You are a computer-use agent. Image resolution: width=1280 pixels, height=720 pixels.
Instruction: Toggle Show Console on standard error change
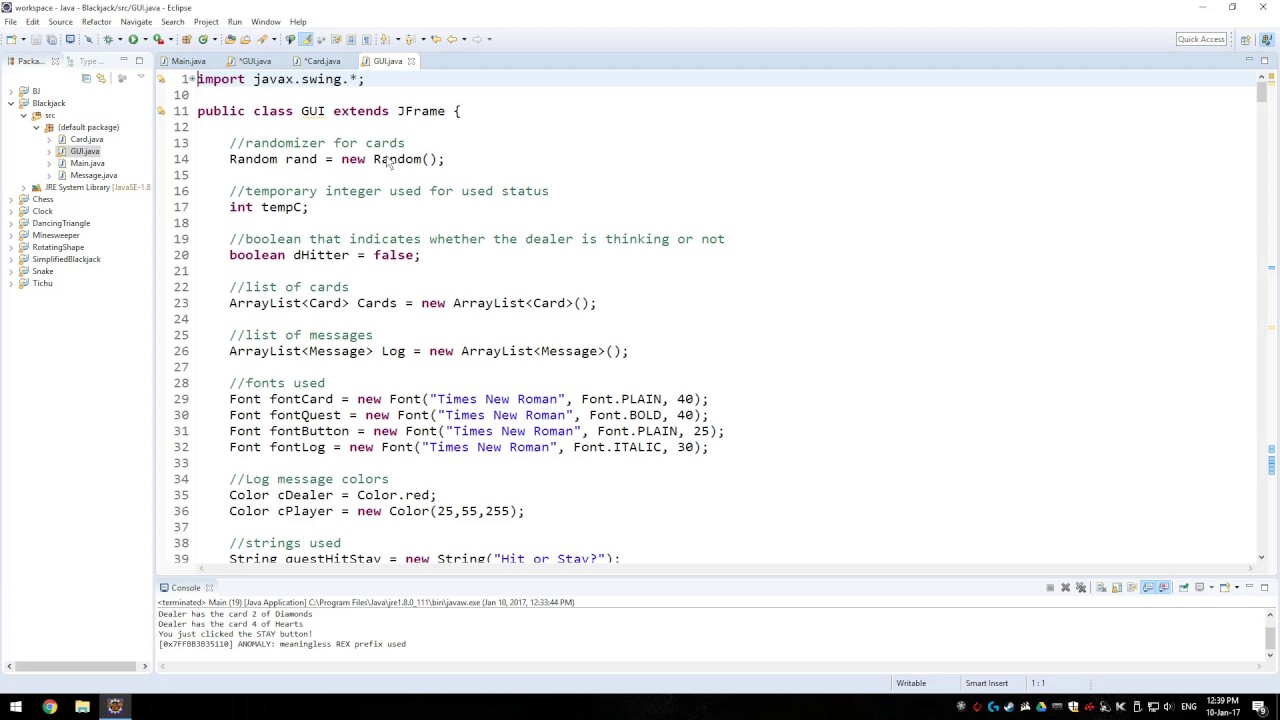click(1164, 587)
